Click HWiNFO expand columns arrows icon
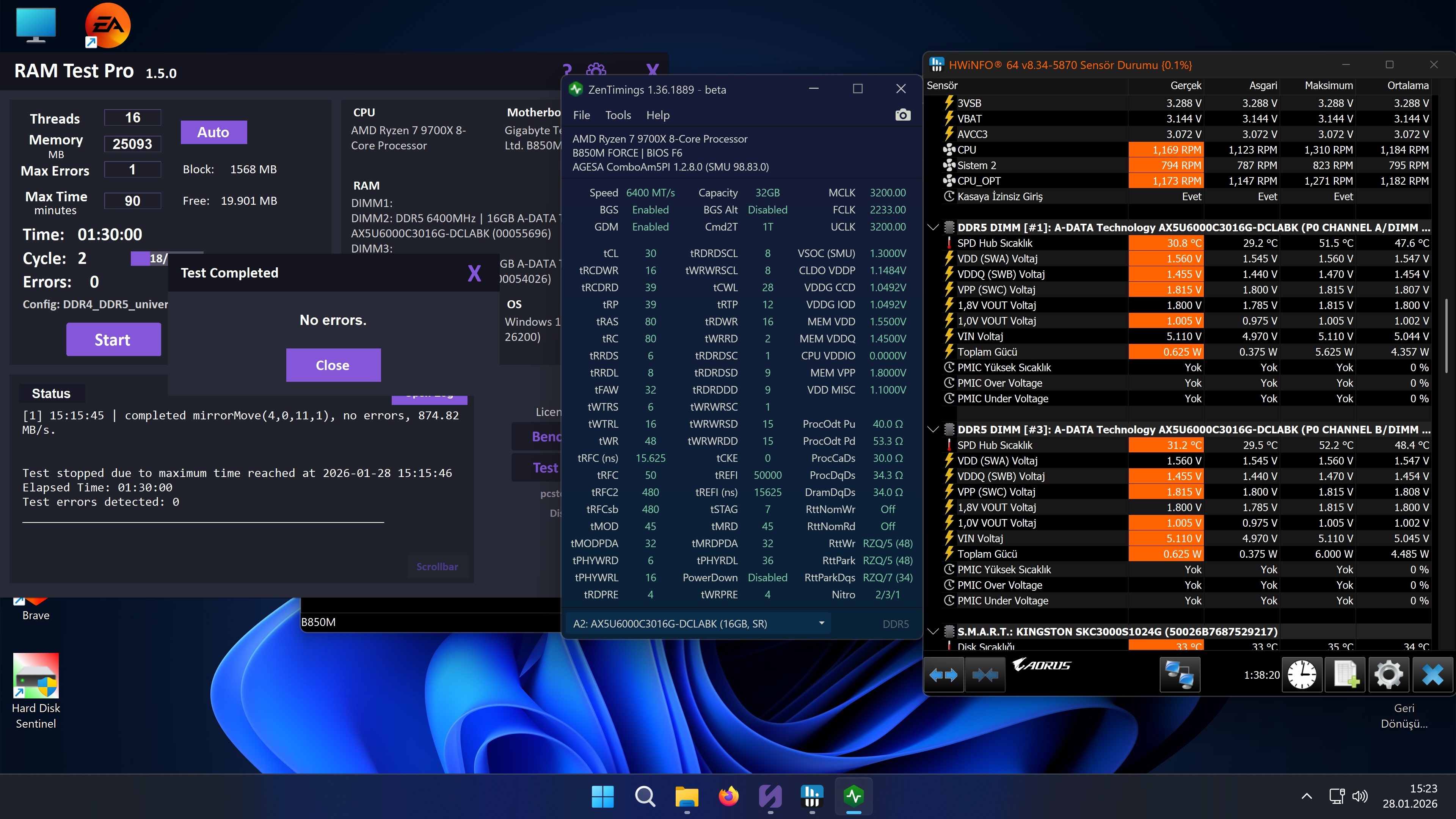Screen dimensions: 1456x819 [x=943, y=675]
